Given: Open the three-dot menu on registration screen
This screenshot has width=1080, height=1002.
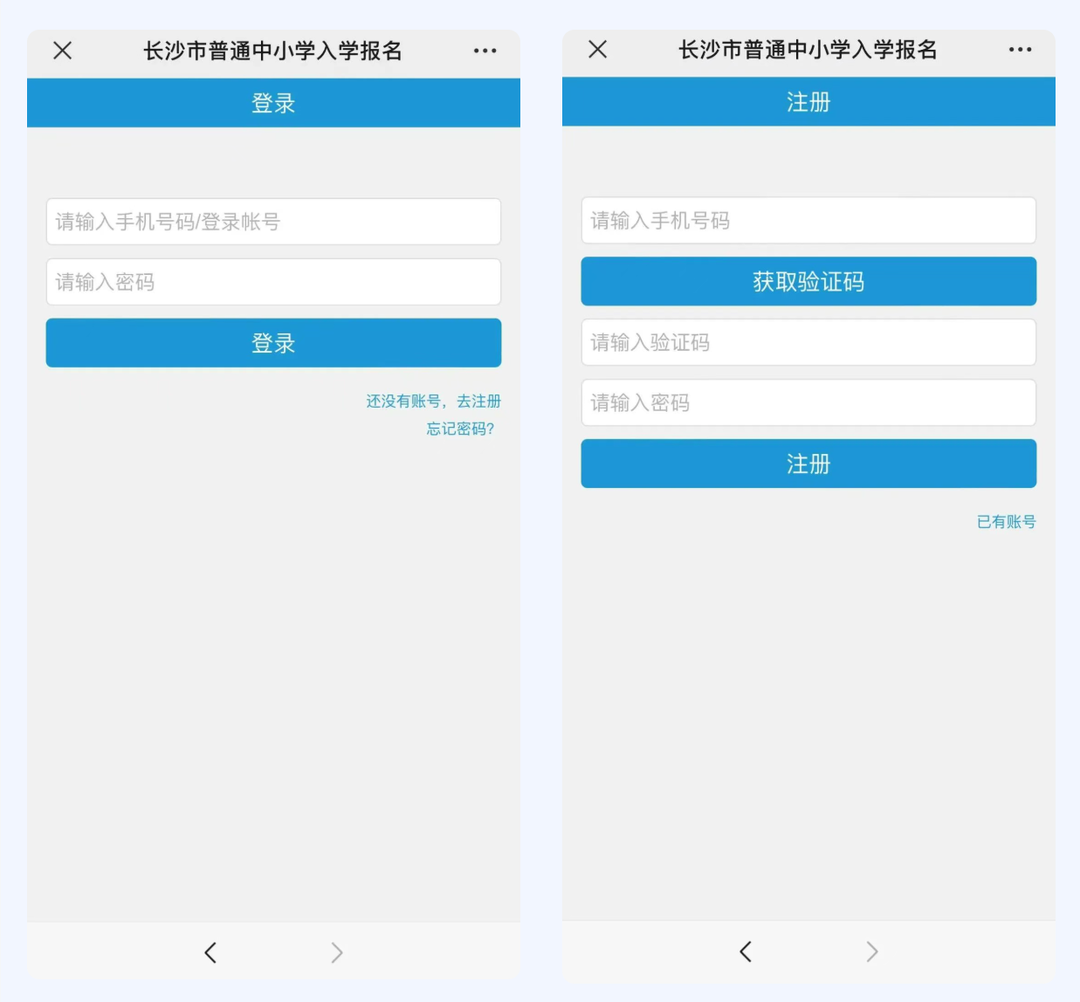Looking at the screenshot, I should [x=1020, y=50].
